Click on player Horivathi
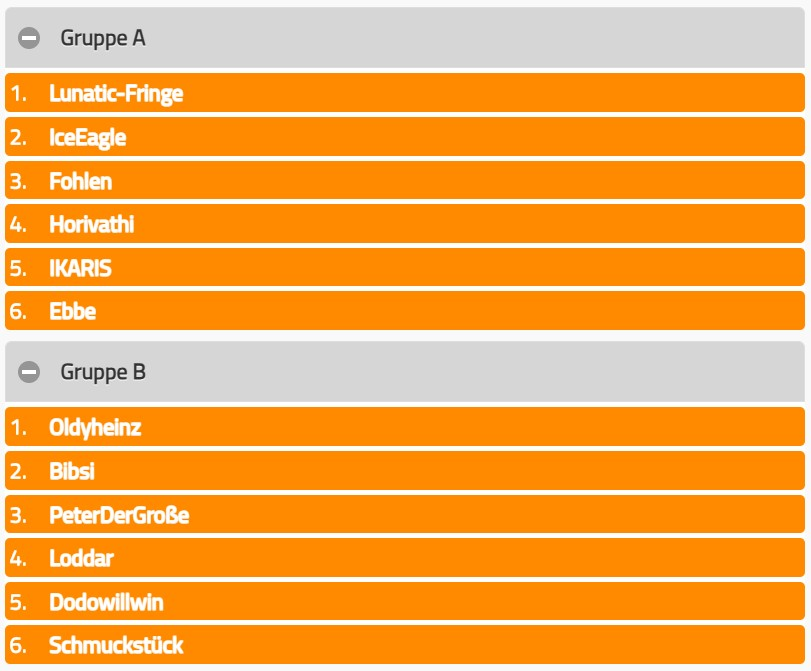Screen dimensions: 811x671 click(x=92, y=225)
